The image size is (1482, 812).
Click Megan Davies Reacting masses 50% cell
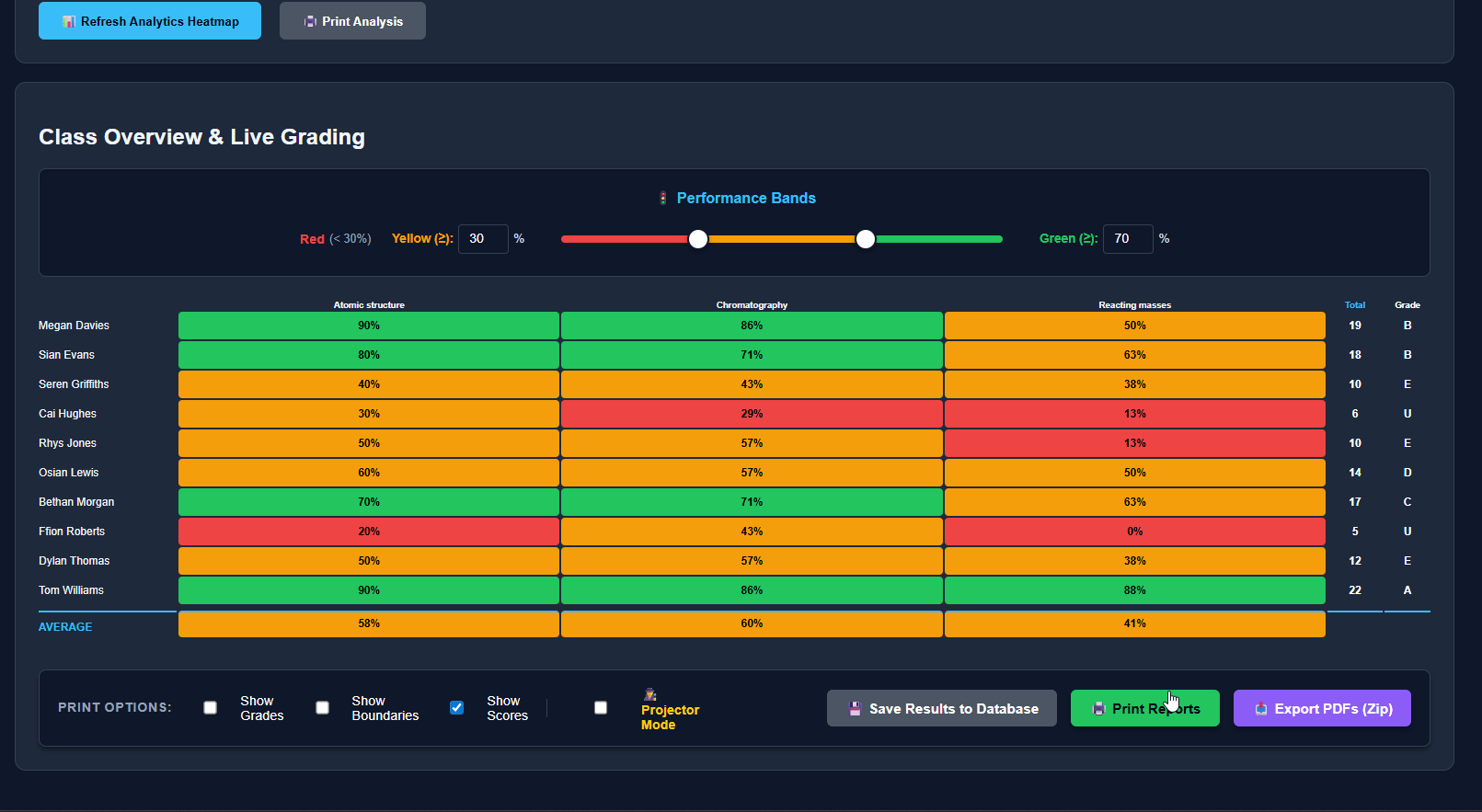tap(1134, 326)
